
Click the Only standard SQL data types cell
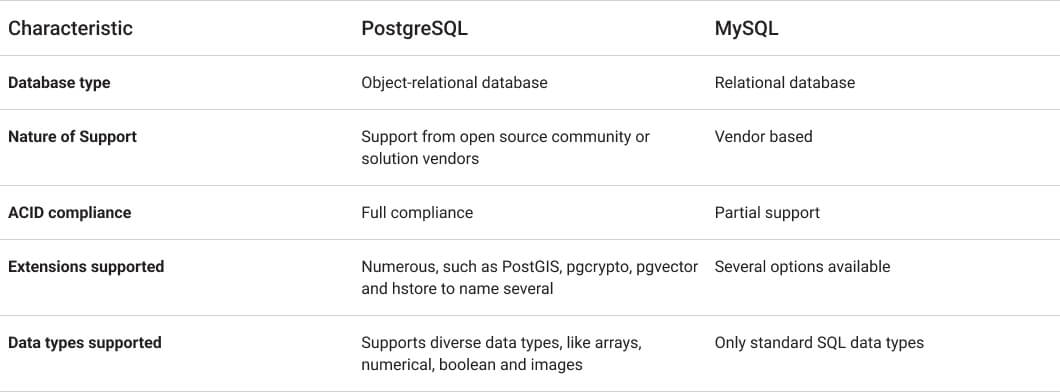coord(819,343)
